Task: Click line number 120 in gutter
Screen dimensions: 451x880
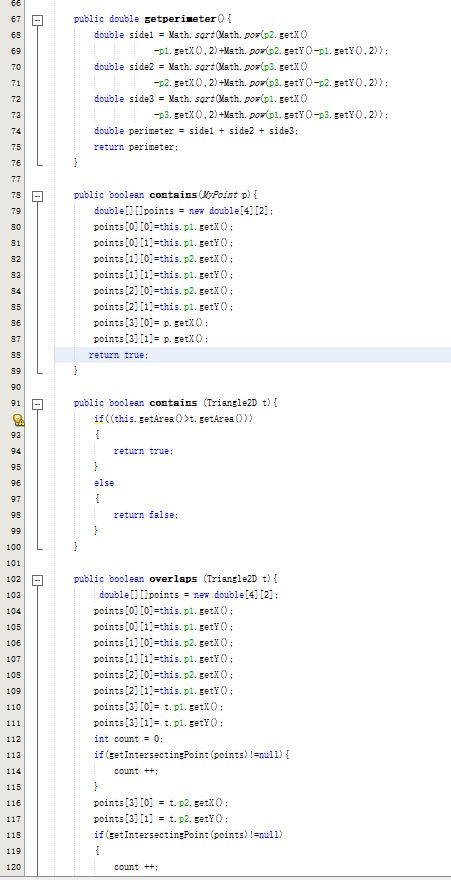Action: [13, 867]
